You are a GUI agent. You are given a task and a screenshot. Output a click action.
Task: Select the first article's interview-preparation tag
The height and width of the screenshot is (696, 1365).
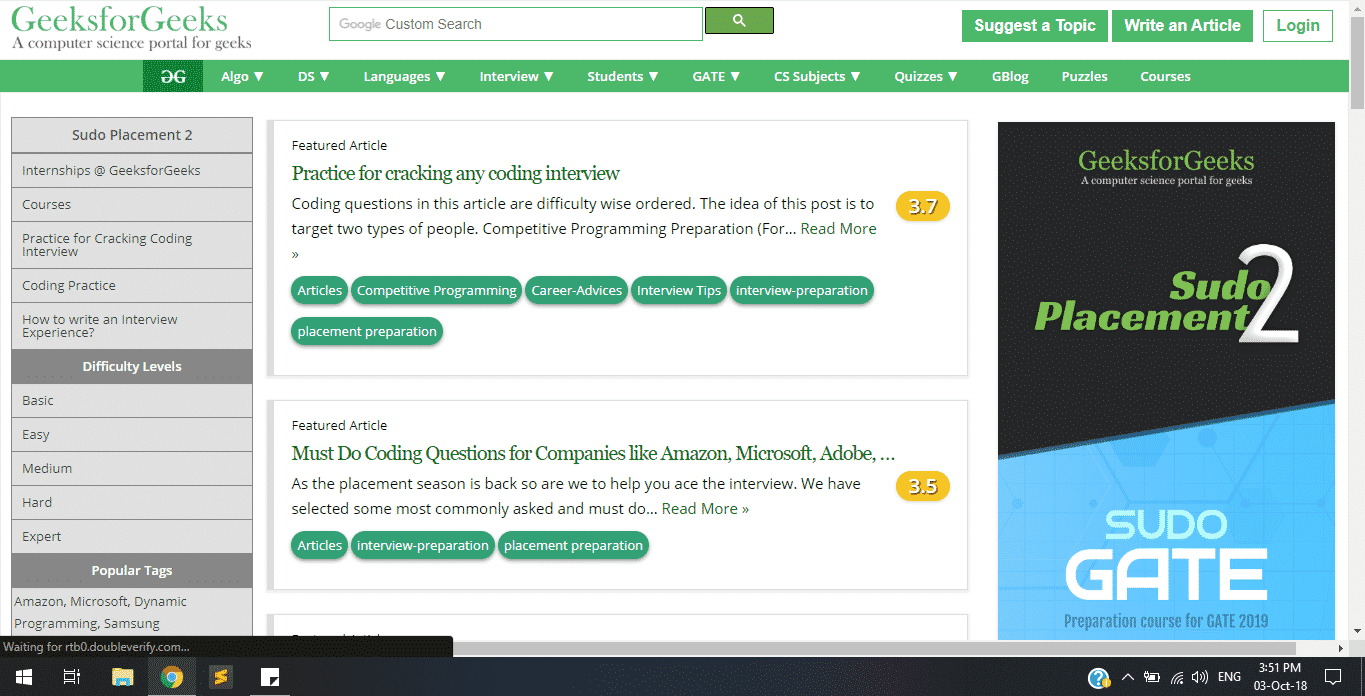click(x=802, y=290)
